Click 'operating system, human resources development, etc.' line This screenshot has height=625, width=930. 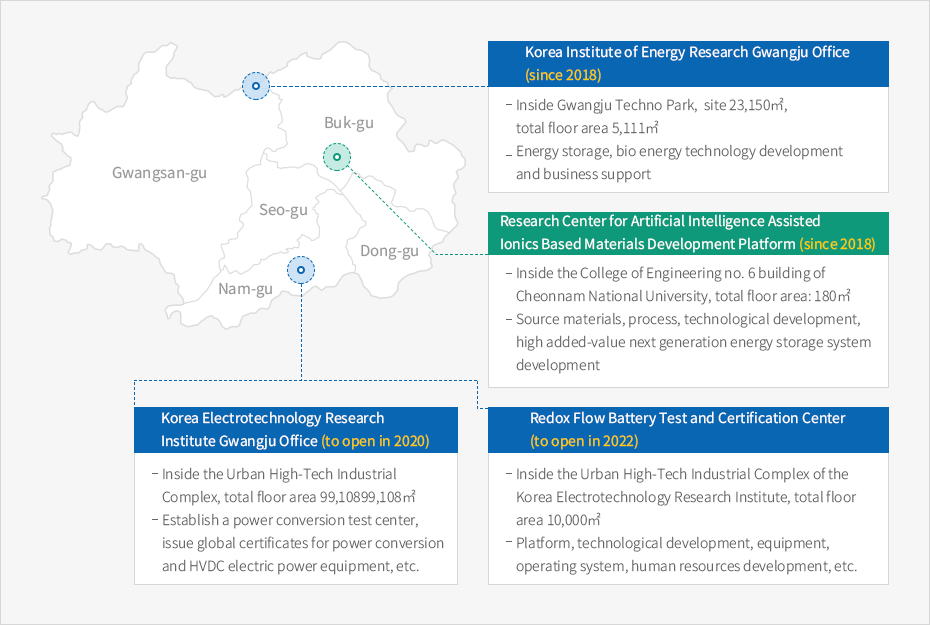pos(687,566)
